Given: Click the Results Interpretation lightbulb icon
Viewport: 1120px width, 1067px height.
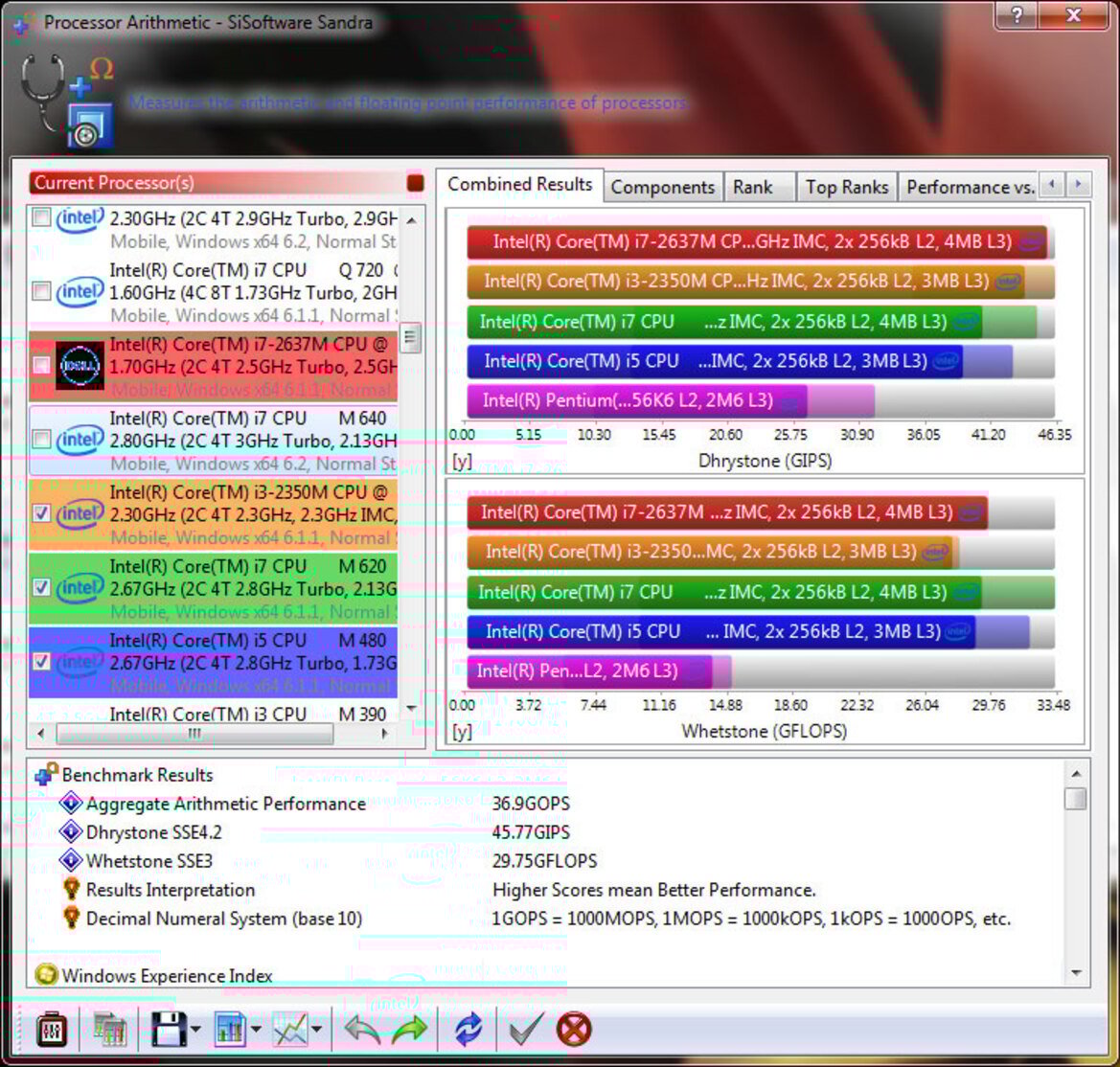Looking at the screenshot, I should click(x=72, y=889).
